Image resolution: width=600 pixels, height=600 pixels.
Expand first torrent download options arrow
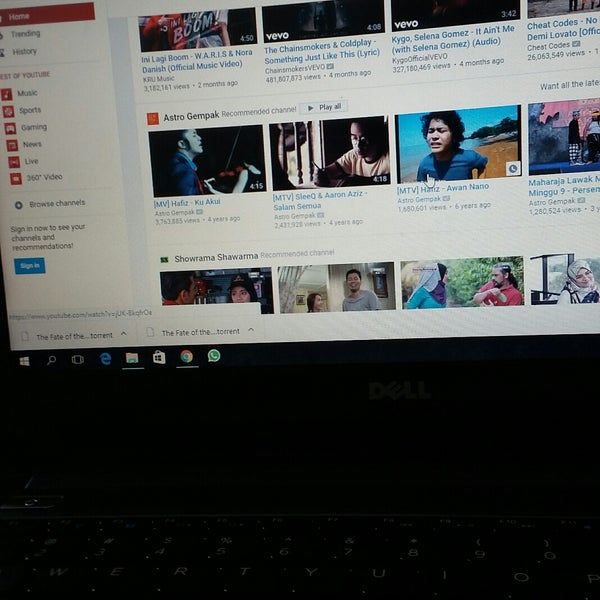(x=124, y=334)
